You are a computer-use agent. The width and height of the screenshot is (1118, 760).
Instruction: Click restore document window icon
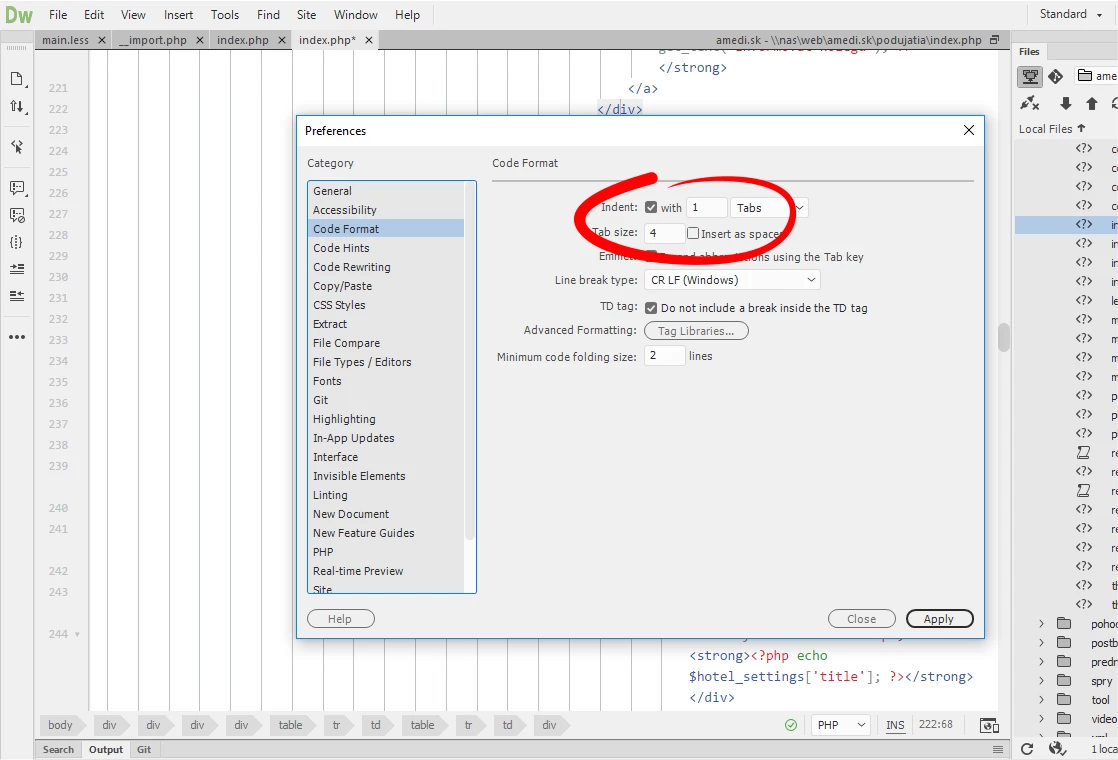click(x=995, y=40)
